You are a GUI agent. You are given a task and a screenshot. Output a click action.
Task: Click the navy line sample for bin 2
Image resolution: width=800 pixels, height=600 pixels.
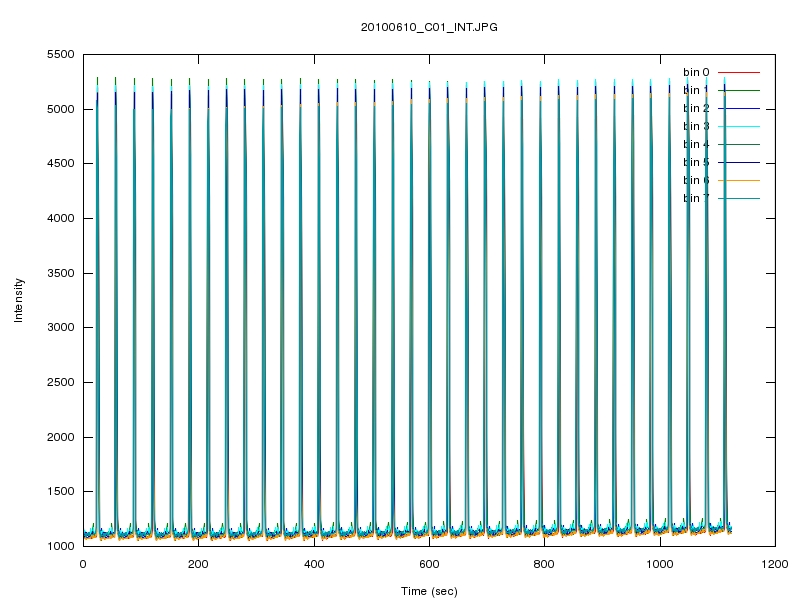pyautogui.click(x=739, y=108)
